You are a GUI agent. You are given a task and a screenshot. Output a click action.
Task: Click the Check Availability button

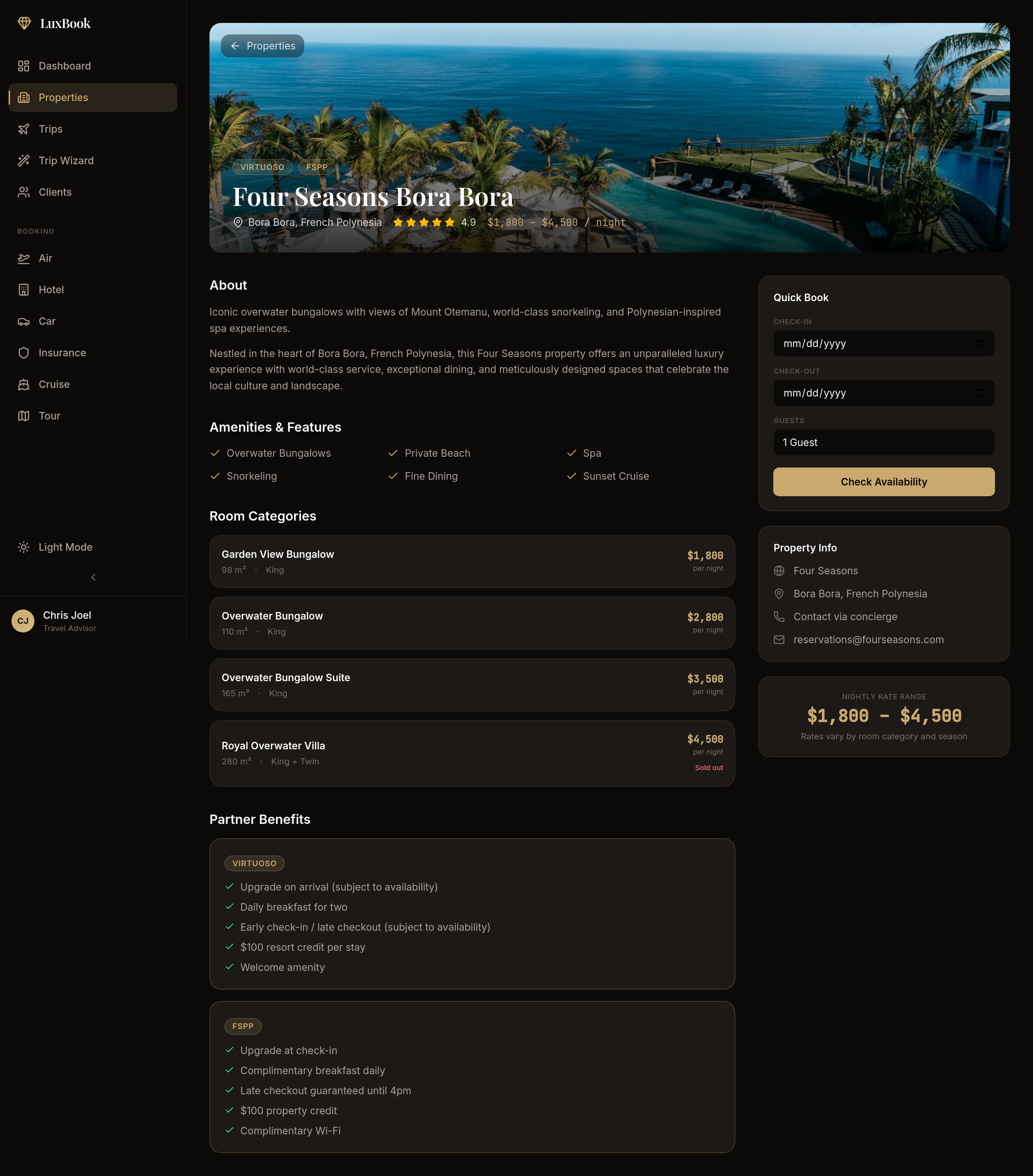pyautogui.click(x=884, y=482)
